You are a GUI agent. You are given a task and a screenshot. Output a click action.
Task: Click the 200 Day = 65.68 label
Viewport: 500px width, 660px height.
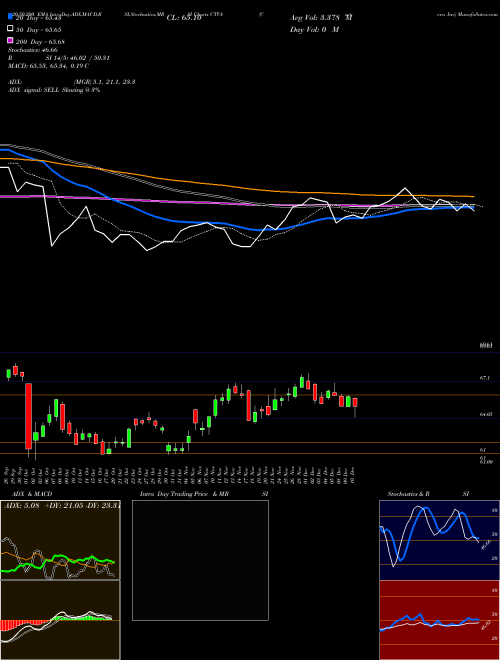coord(40,42)
